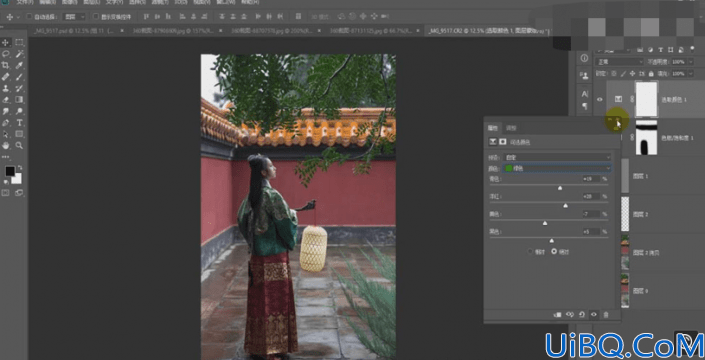
Task: Click the Magenta slider handle
Action: coord(565,205)
